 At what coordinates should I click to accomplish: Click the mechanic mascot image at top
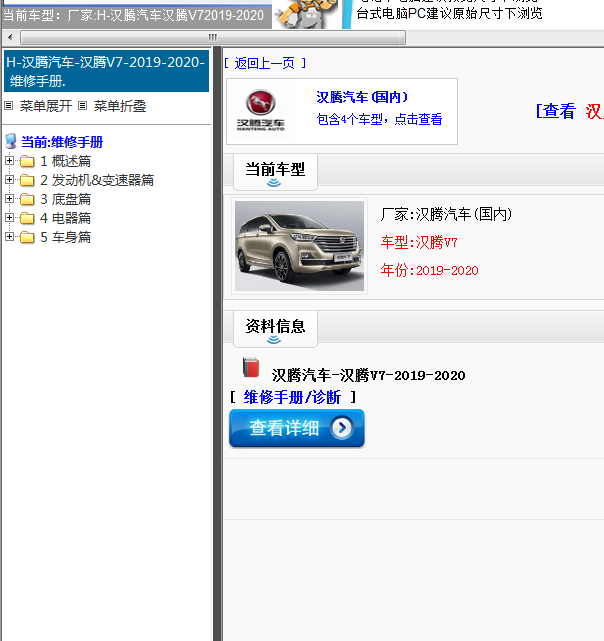307,14
